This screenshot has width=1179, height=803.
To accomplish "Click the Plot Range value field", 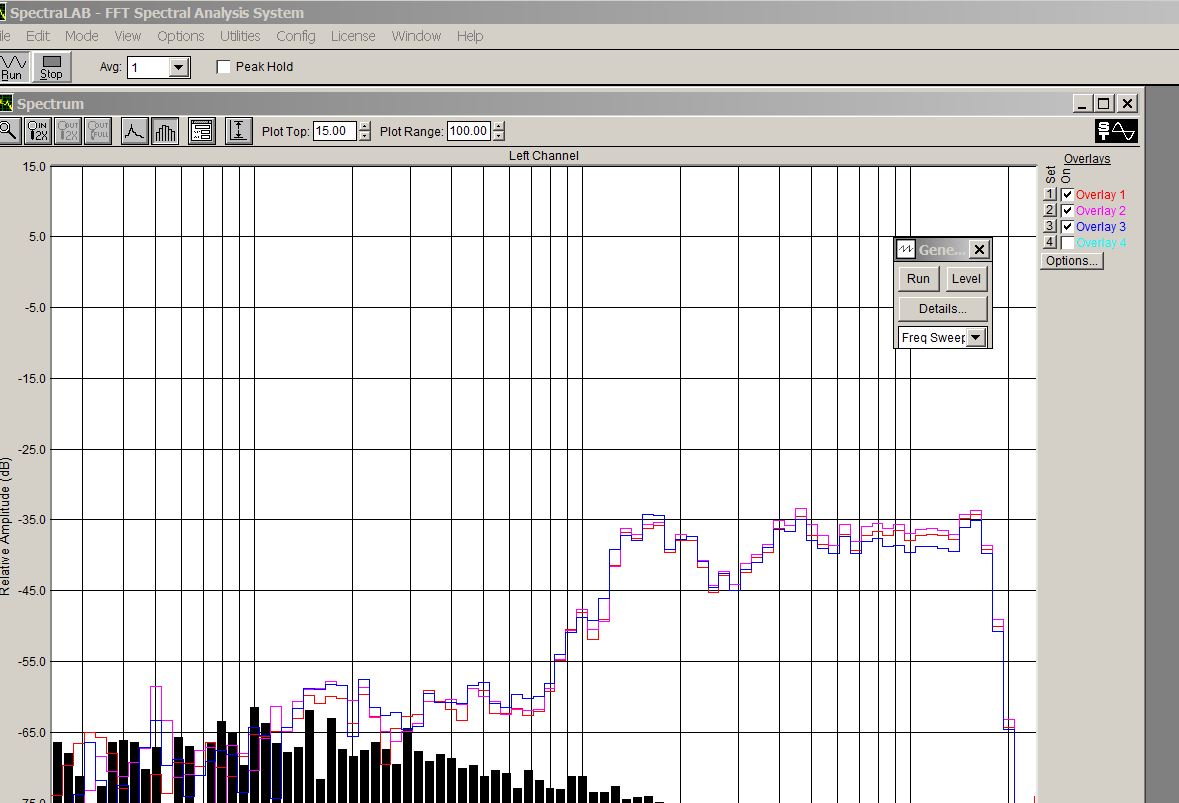I will (x=468, y=131).
